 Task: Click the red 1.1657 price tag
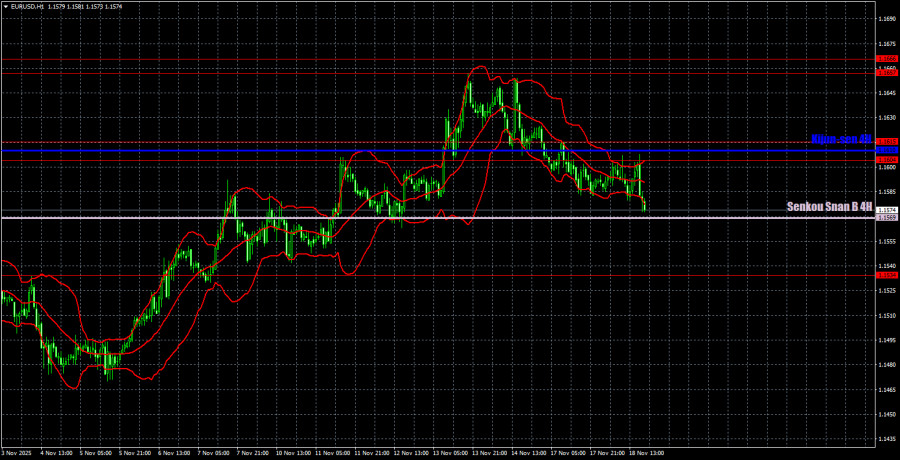(x=887, y=73)
